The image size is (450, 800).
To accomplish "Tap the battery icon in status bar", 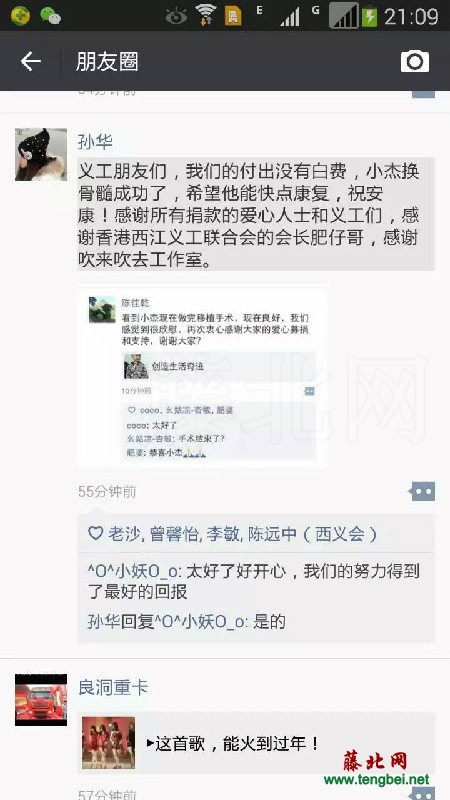I will point(369,16).
